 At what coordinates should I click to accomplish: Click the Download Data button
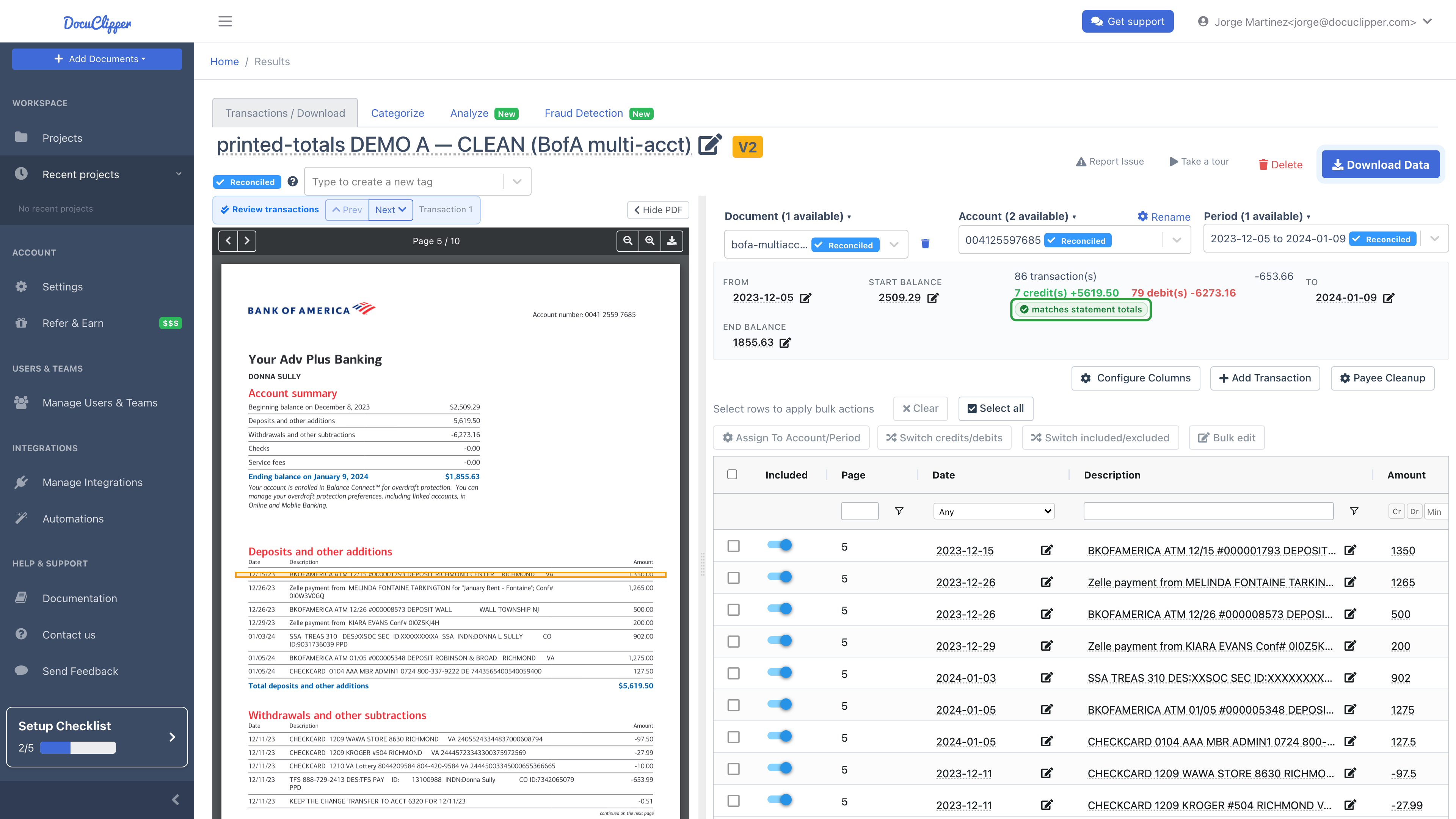[x=1380, y=165]
